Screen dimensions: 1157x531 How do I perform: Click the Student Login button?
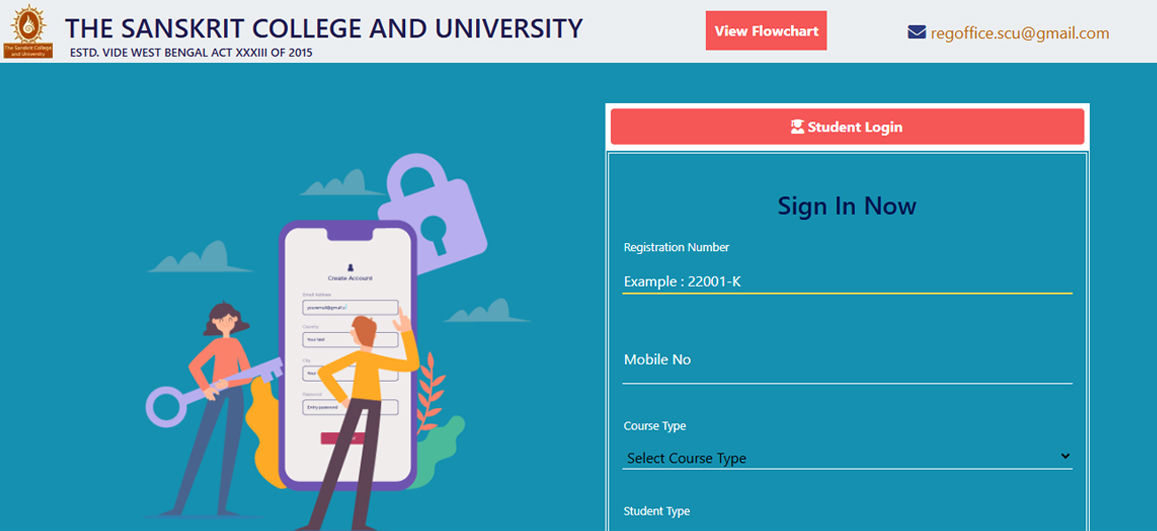(x=847, y=127)
